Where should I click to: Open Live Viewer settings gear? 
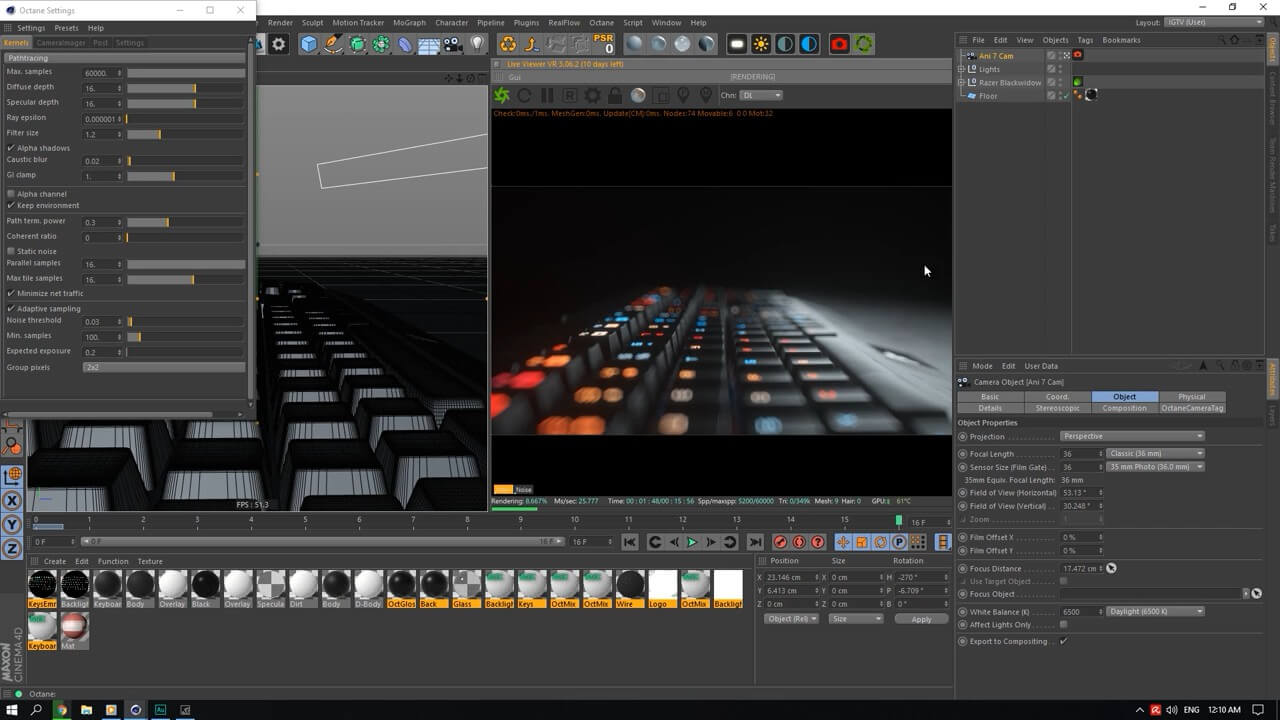[x=592, y=96]
